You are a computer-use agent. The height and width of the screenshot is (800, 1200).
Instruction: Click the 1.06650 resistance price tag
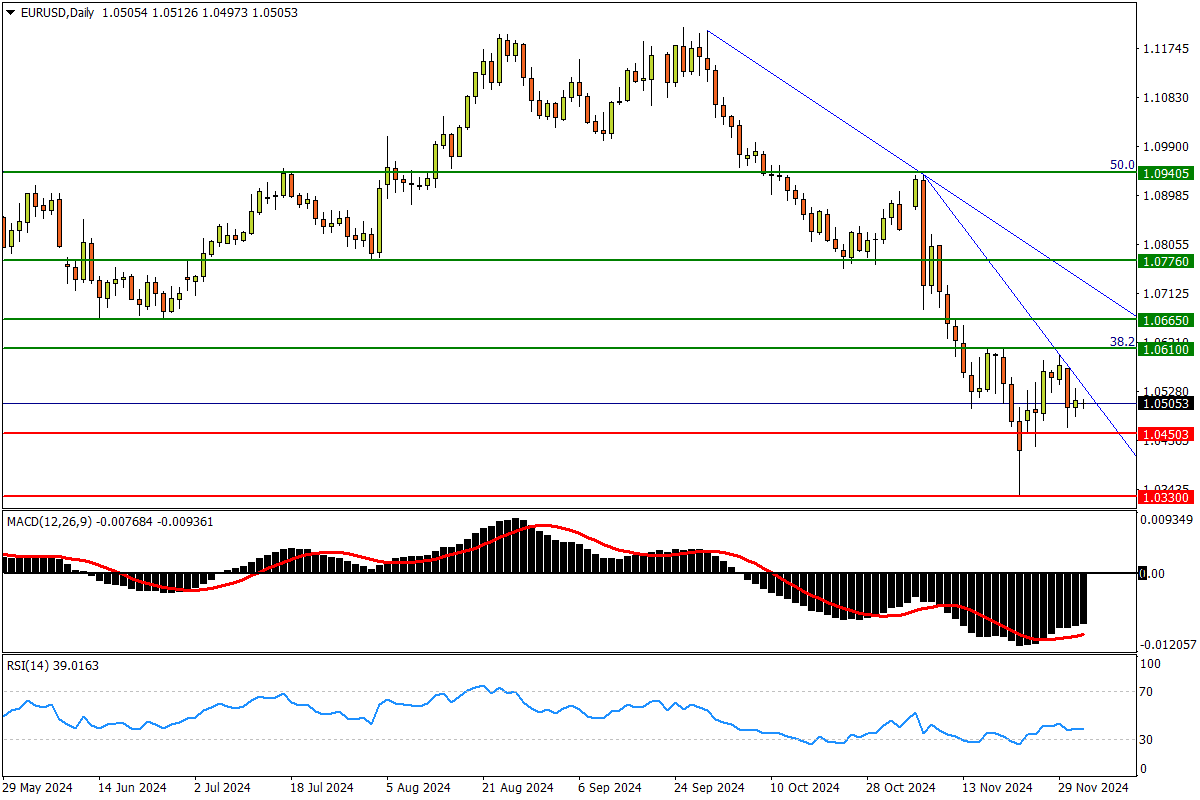click(x=1164, y=320)
